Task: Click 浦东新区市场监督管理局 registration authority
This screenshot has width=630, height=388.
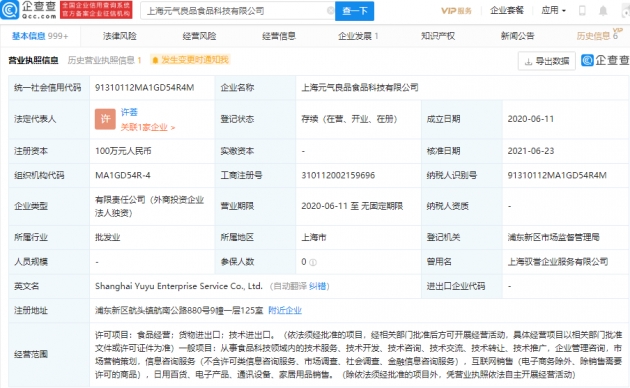Action: click(x=553, y=237)
